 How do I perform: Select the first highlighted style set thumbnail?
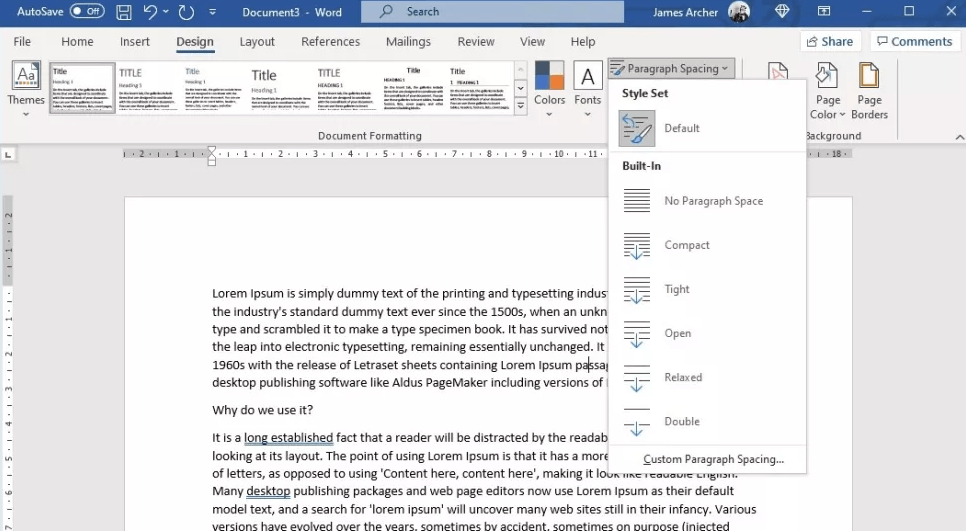point(82,87)
